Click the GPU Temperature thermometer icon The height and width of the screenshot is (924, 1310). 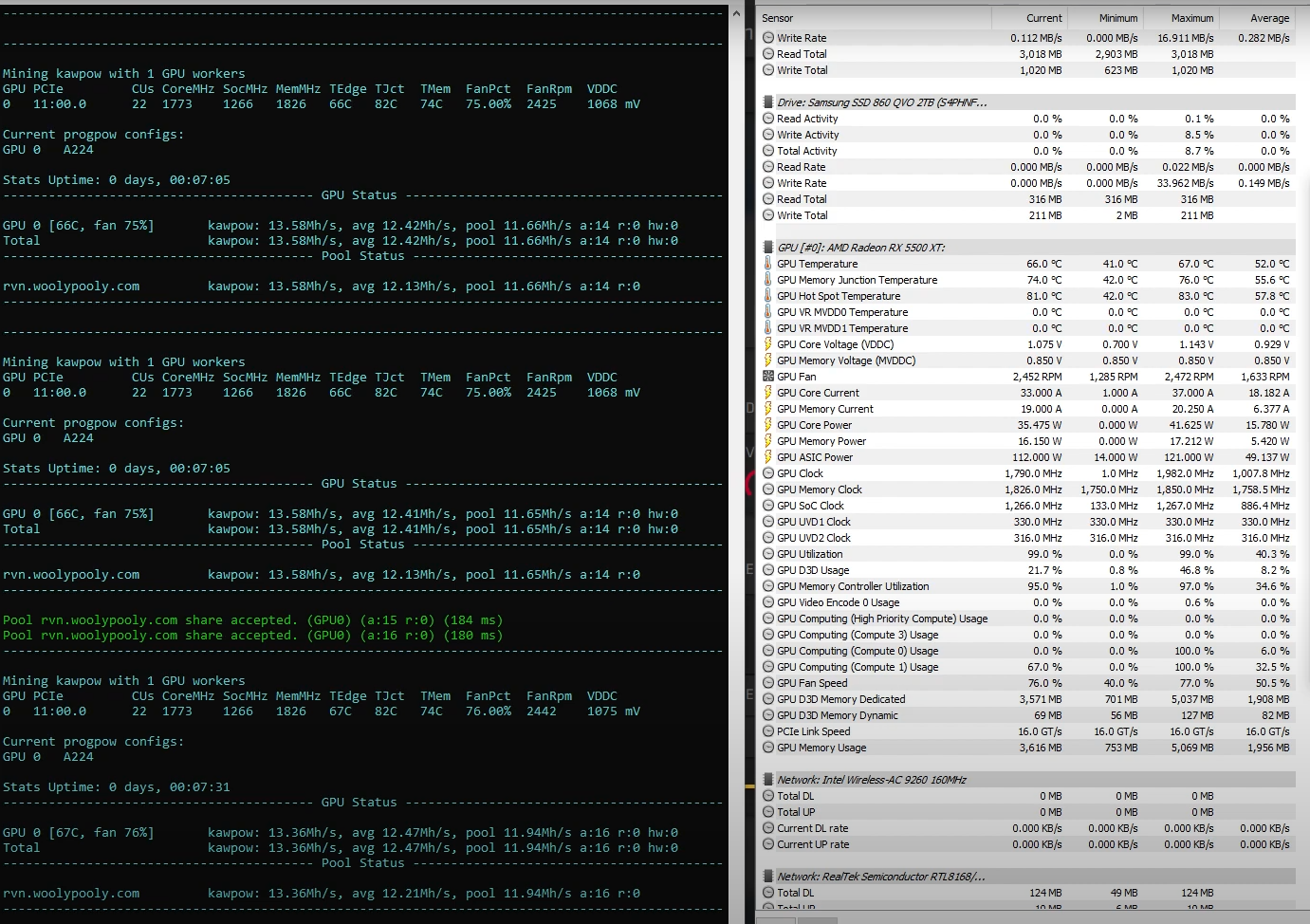click(x=768, y=264)
